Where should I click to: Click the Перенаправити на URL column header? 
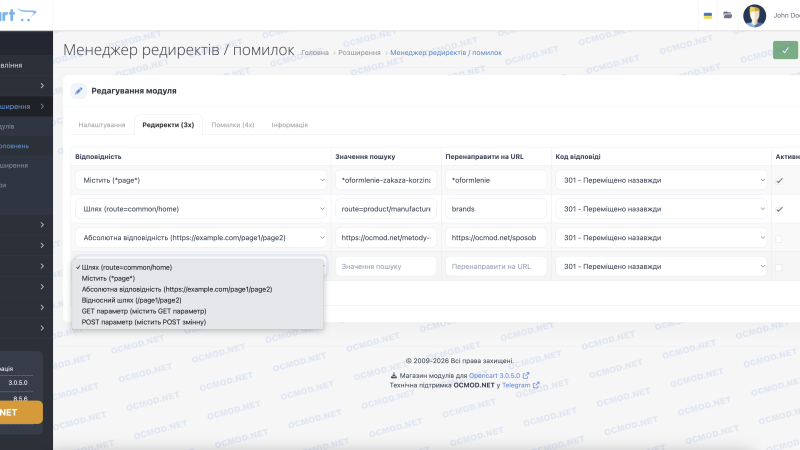click(x=484, y=157)
